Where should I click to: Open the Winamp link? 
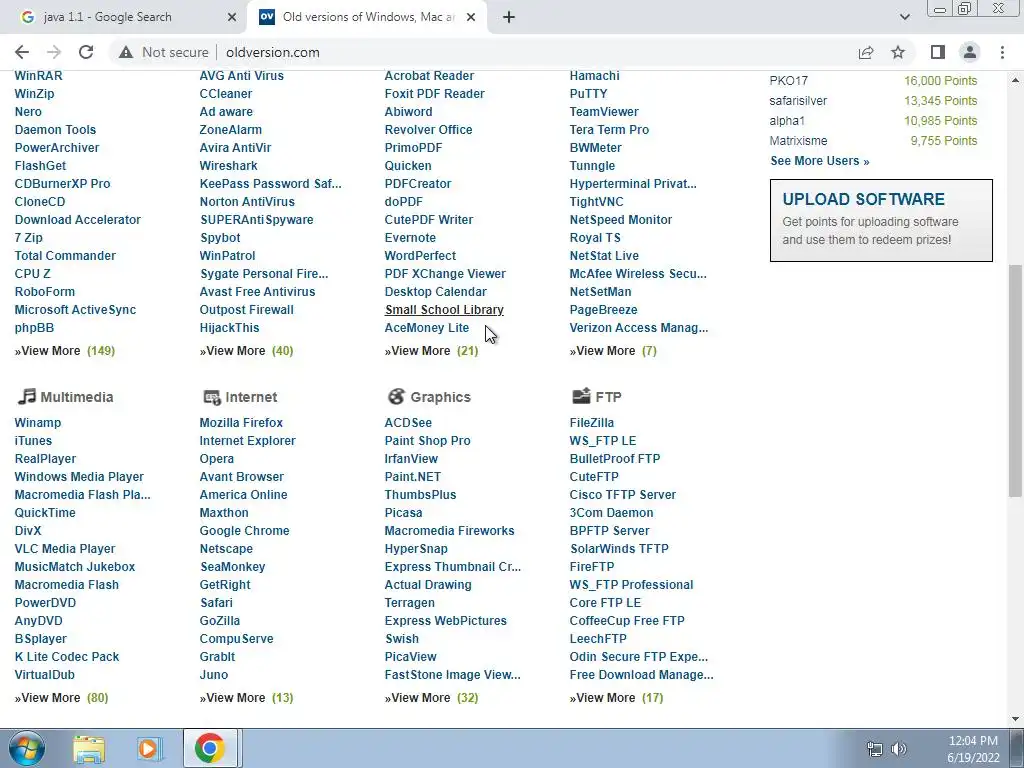pyautogui.click(x=37, y=423)
